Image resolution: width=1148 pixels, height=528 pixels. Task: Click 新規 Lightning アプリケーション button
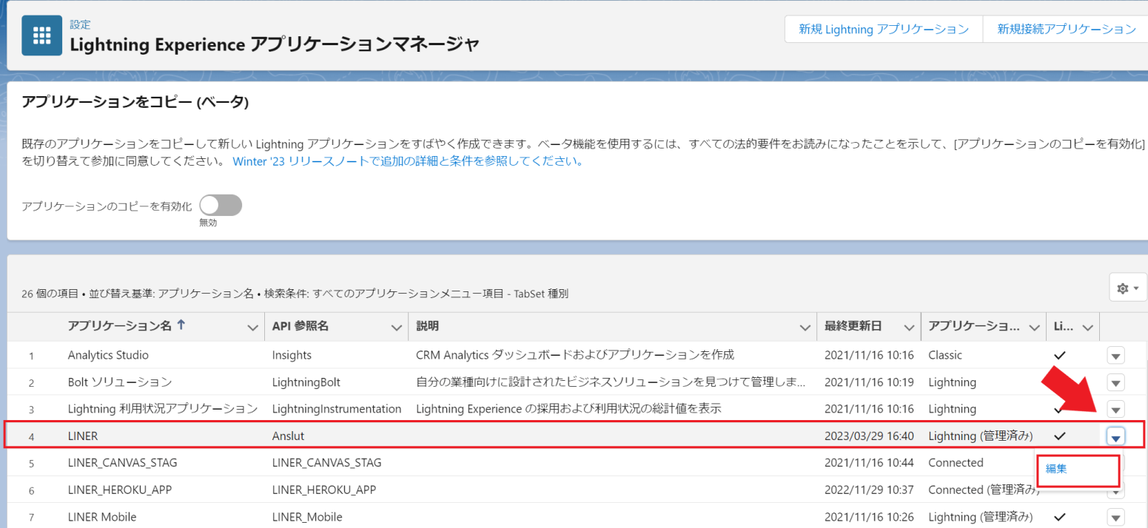[x=883, y=29]
